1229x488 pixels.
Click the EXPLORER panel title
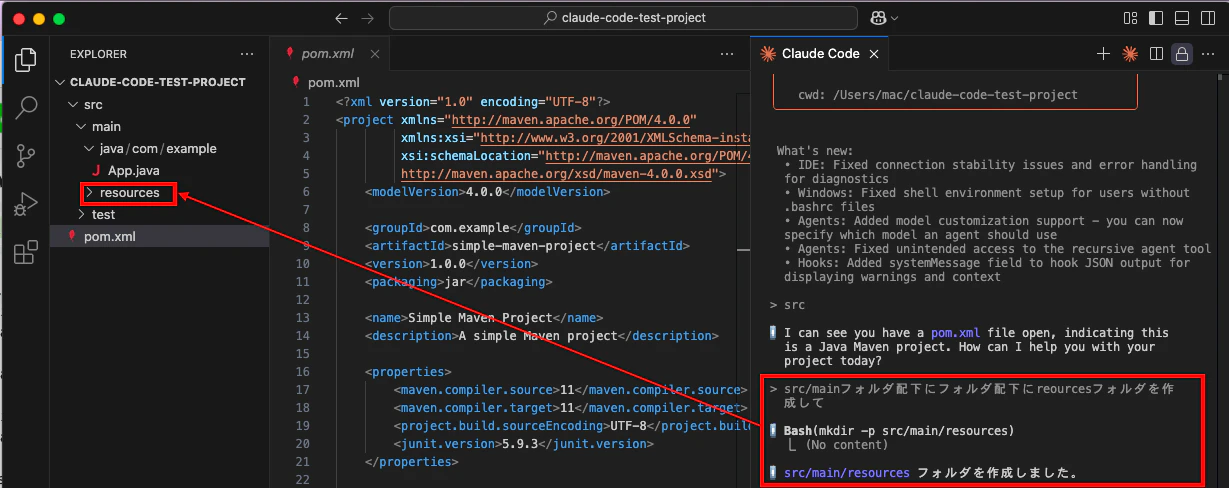tap(98, 54)
